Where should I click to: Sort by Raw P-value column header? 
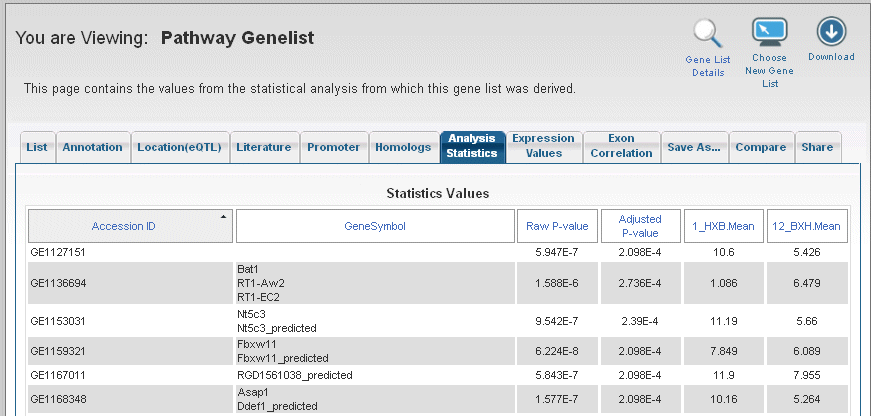557,226
